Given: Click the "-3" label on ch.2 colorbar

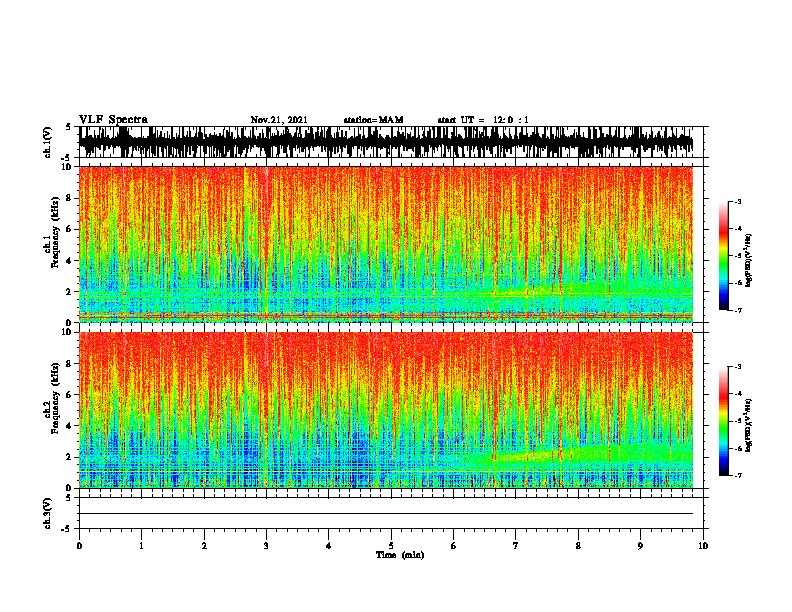Looking at the screenshot, I should pos(738,367).
